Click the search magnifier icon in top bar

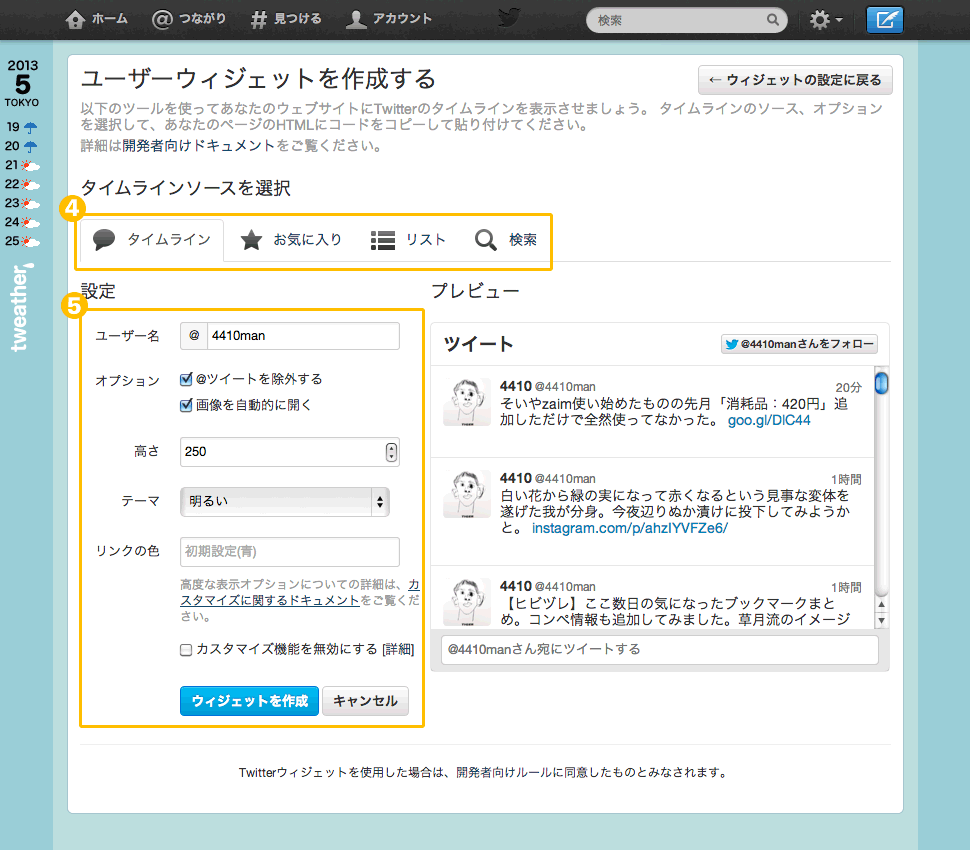pyautogui.click(x=773, y=20)
